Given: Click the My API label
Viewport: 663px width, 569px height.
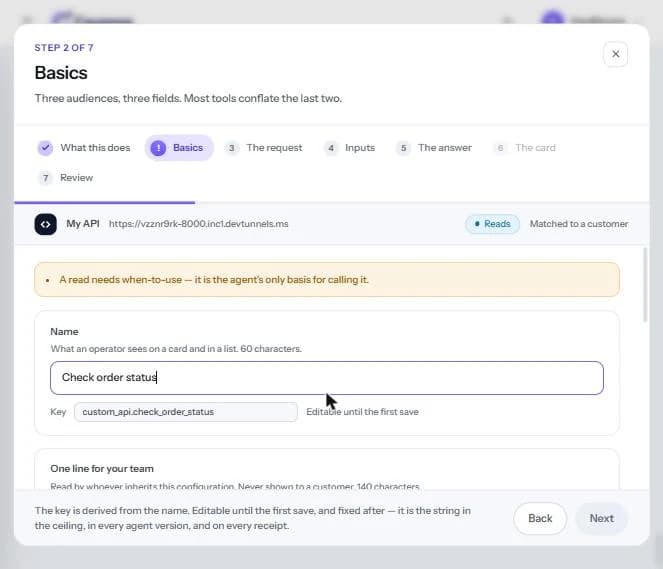Looking at the screenshot, I should pyautogui.click(x=83, y=224).
